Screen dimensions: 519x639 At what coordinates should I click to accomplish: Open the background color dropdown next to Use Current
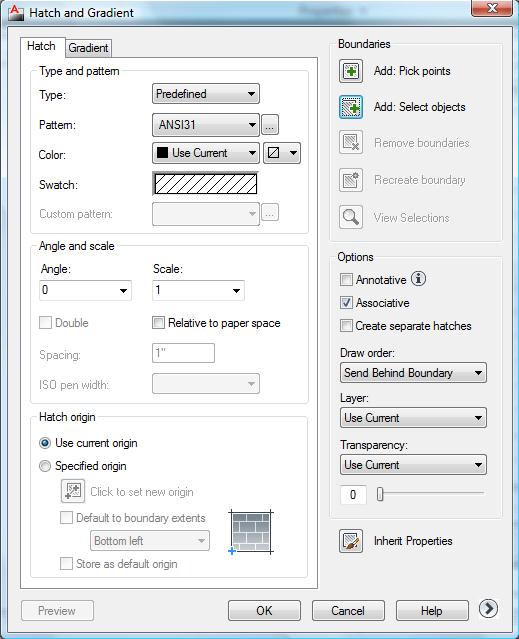[x=282, y=153]
